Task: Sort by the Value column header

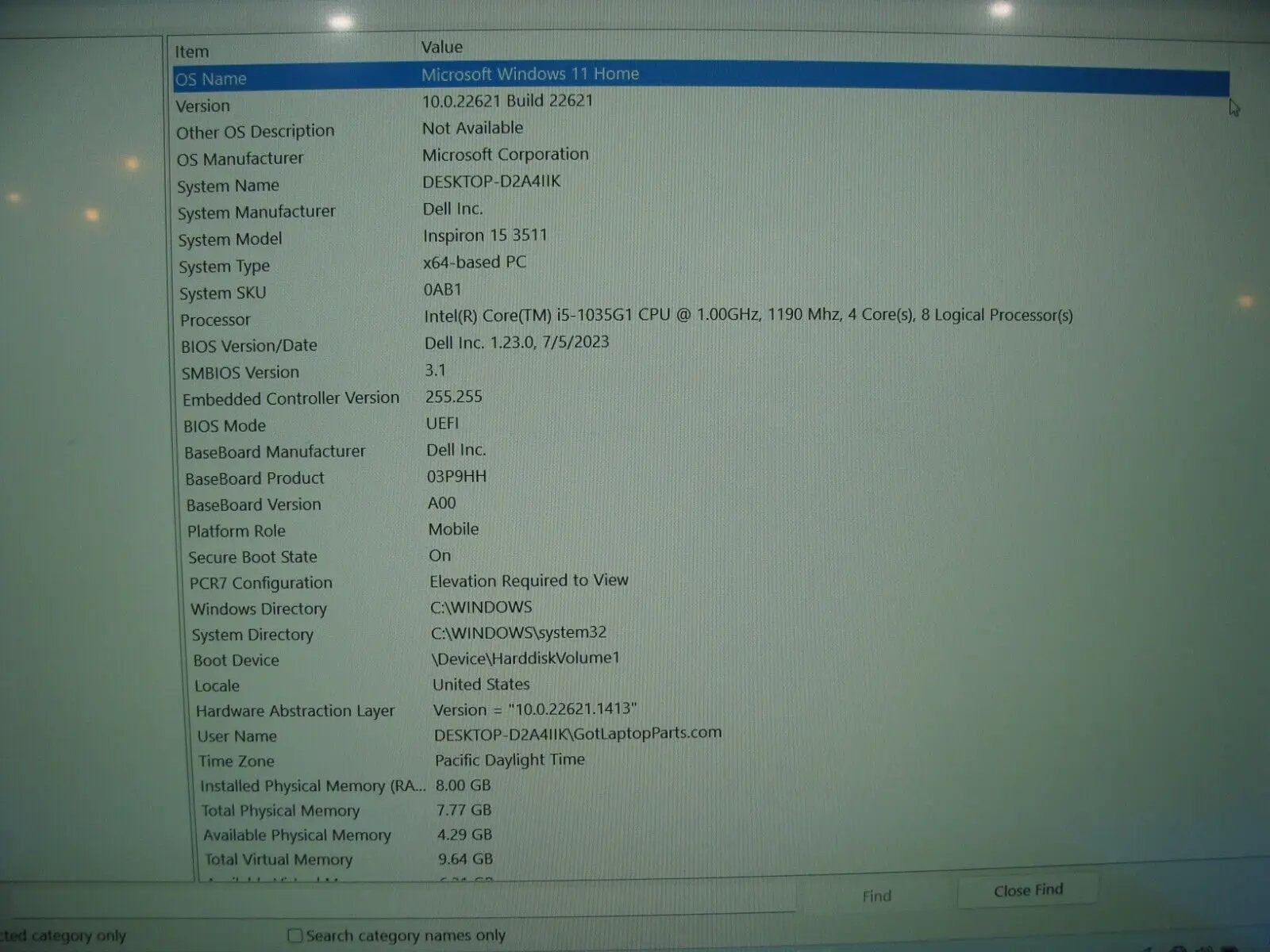Action: click(x=442, y=47)
